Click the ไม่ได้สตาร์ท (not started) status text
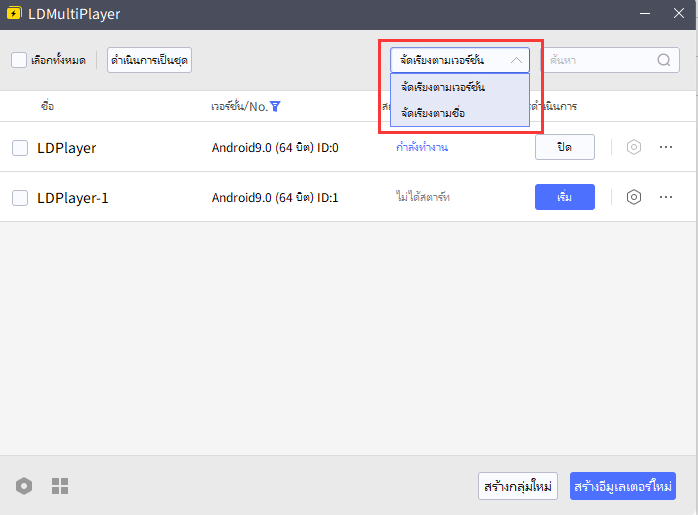 (423, 197)
